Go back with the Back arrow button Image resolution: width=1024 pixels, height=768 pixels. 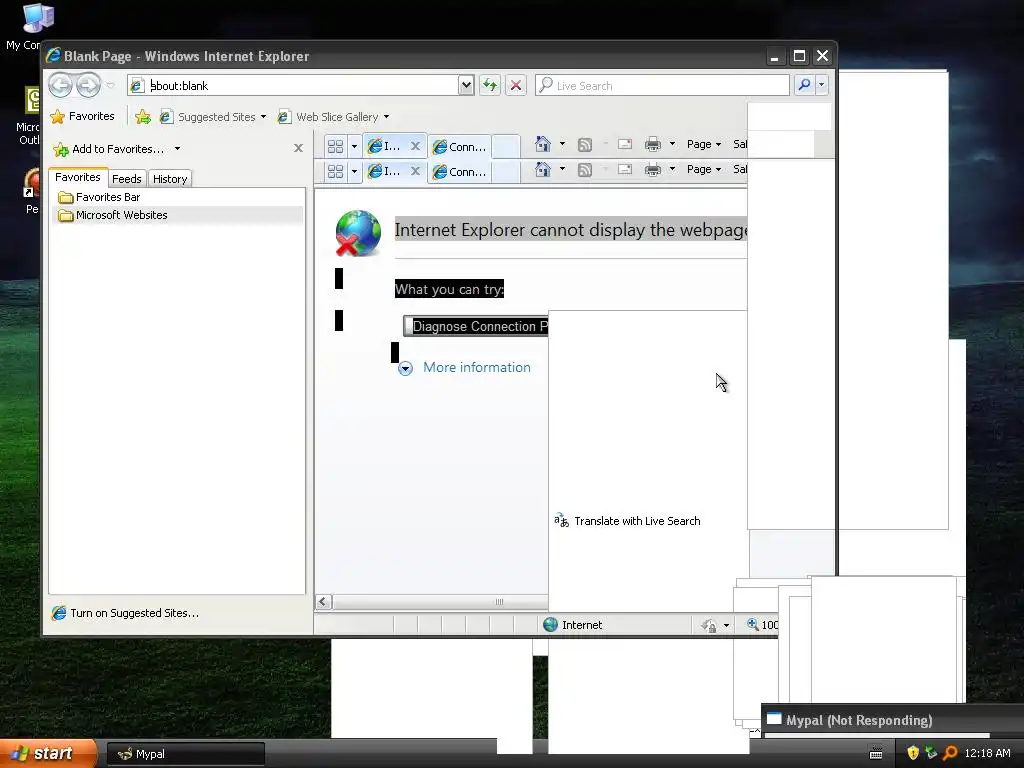[x=60, y=85]
